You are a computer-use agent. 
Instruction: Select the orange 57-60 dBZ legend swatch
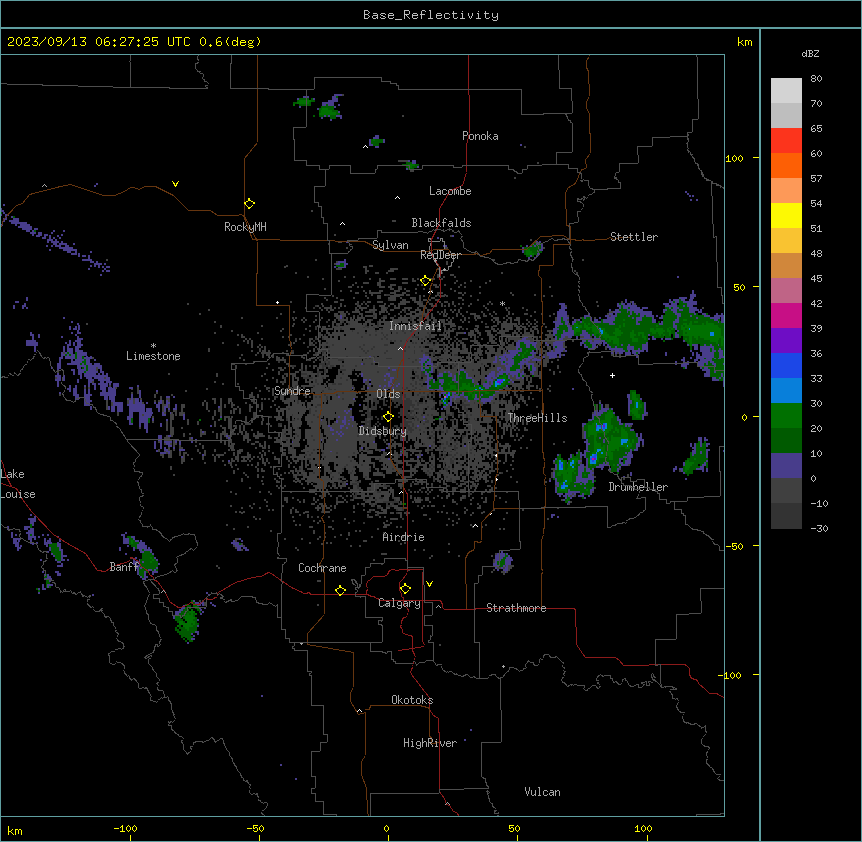click(x=786, y=165)
